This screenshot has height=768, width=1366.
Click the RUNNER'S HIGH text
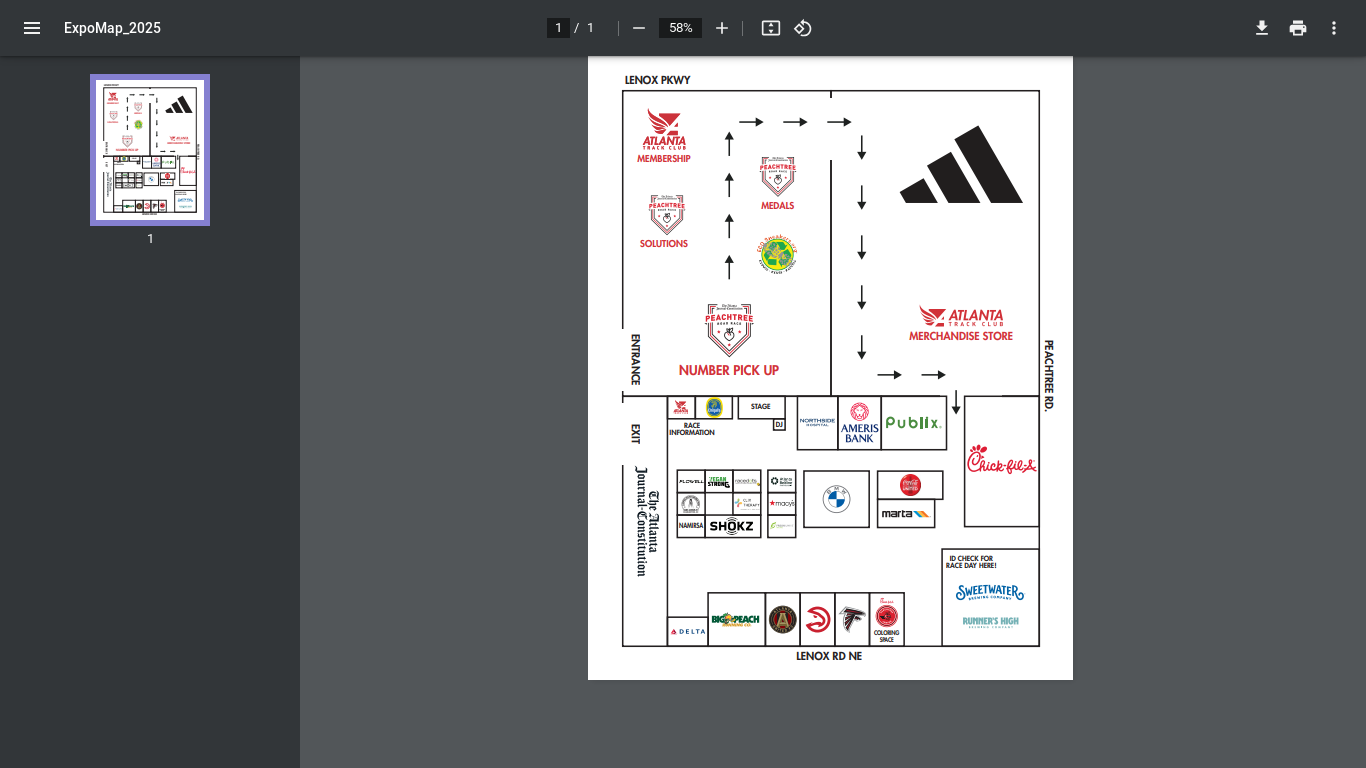coord(990,622)
